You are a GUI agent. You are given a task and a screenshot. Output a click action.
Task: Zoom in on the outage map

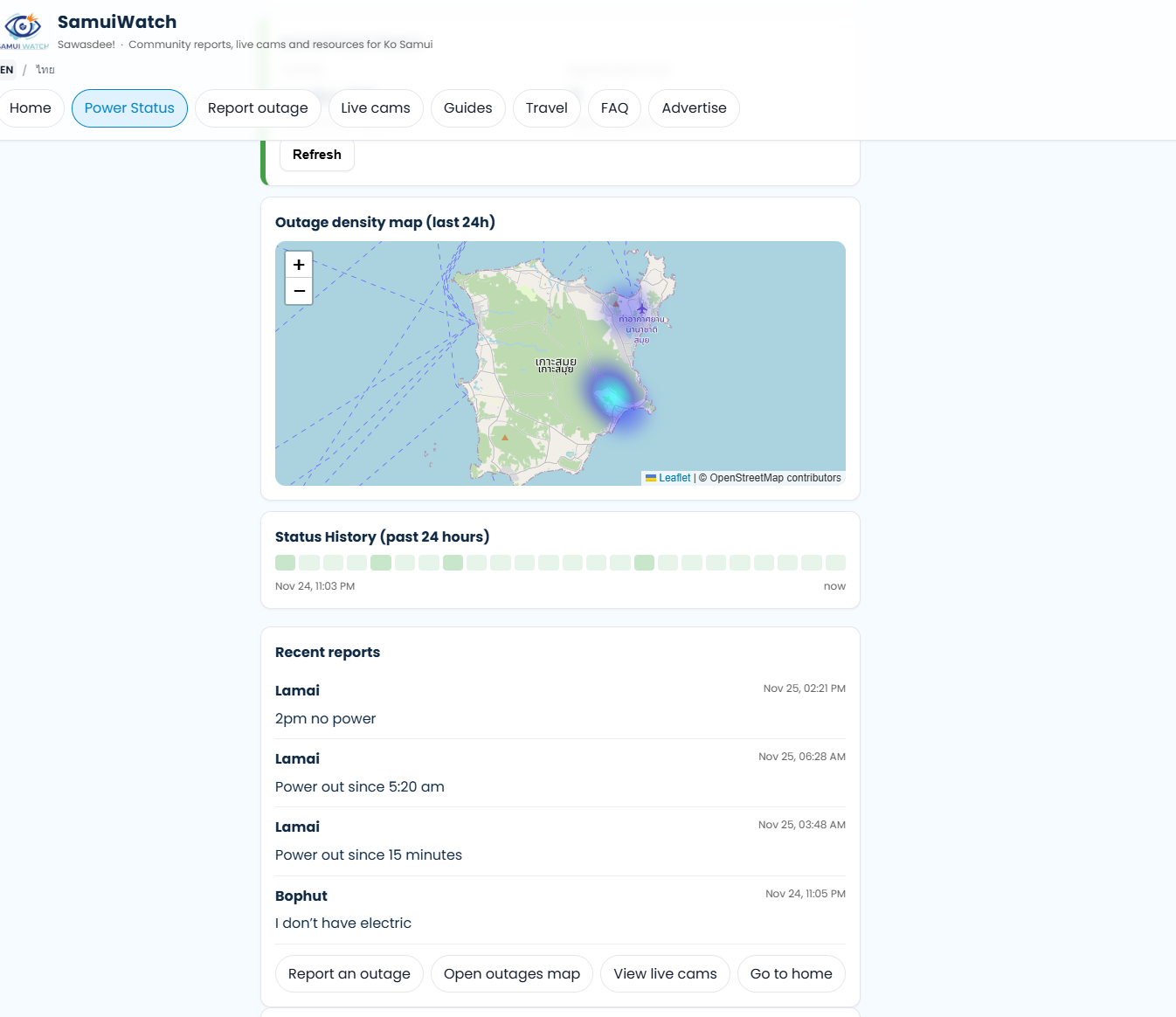coord(299,265)
